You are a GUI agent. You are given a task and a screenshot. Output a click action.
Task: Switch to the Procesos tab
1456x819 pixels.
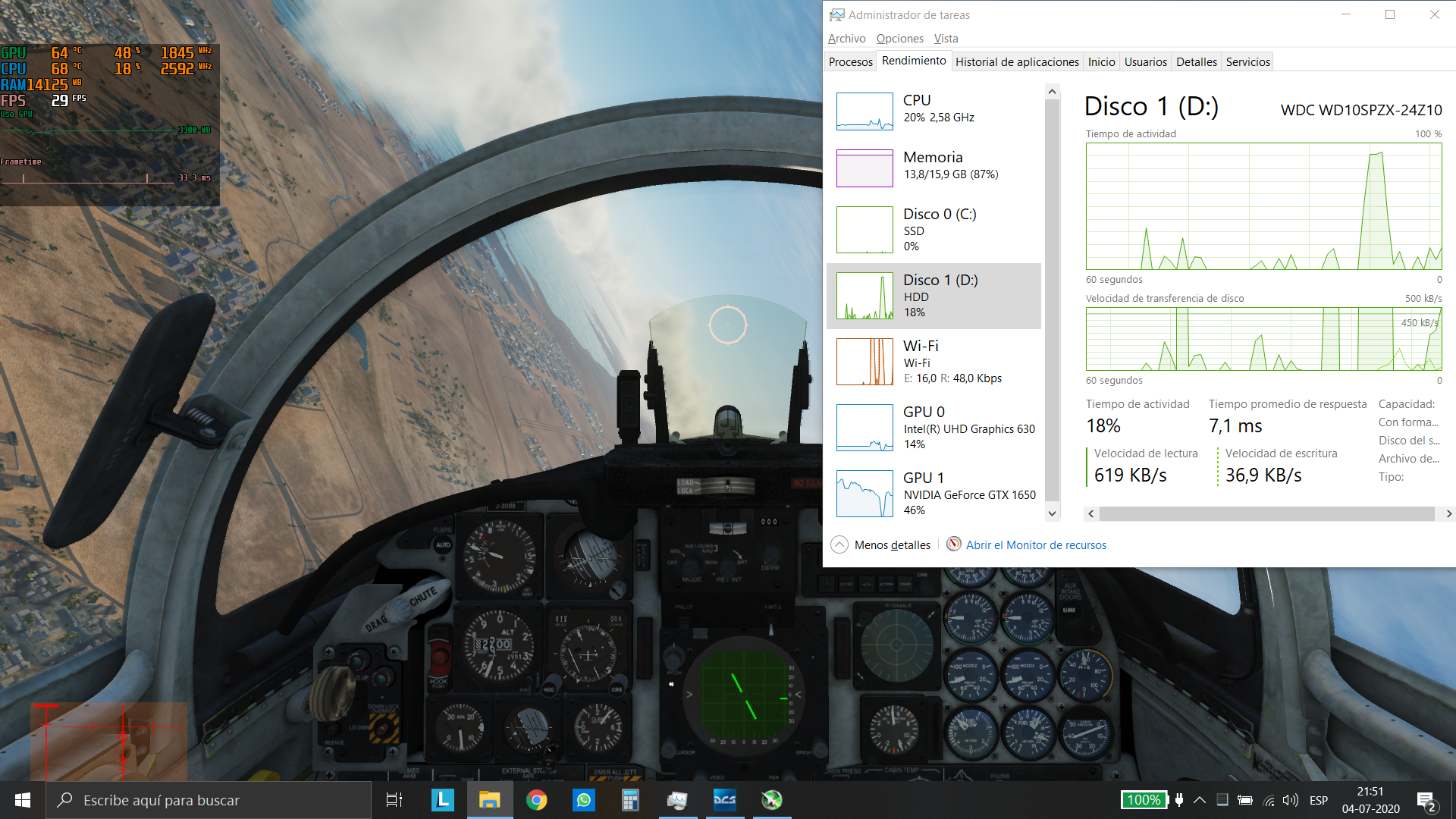pyautogui.click(x=850, y=62)
